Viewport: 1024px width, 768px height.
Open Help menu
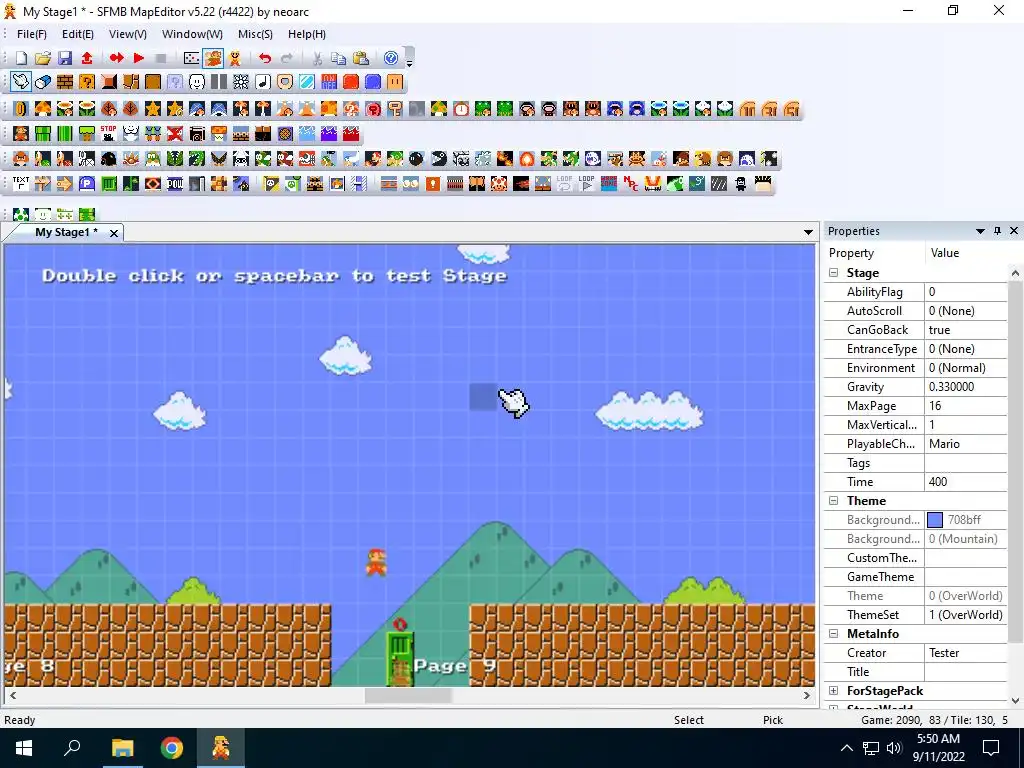306,34
